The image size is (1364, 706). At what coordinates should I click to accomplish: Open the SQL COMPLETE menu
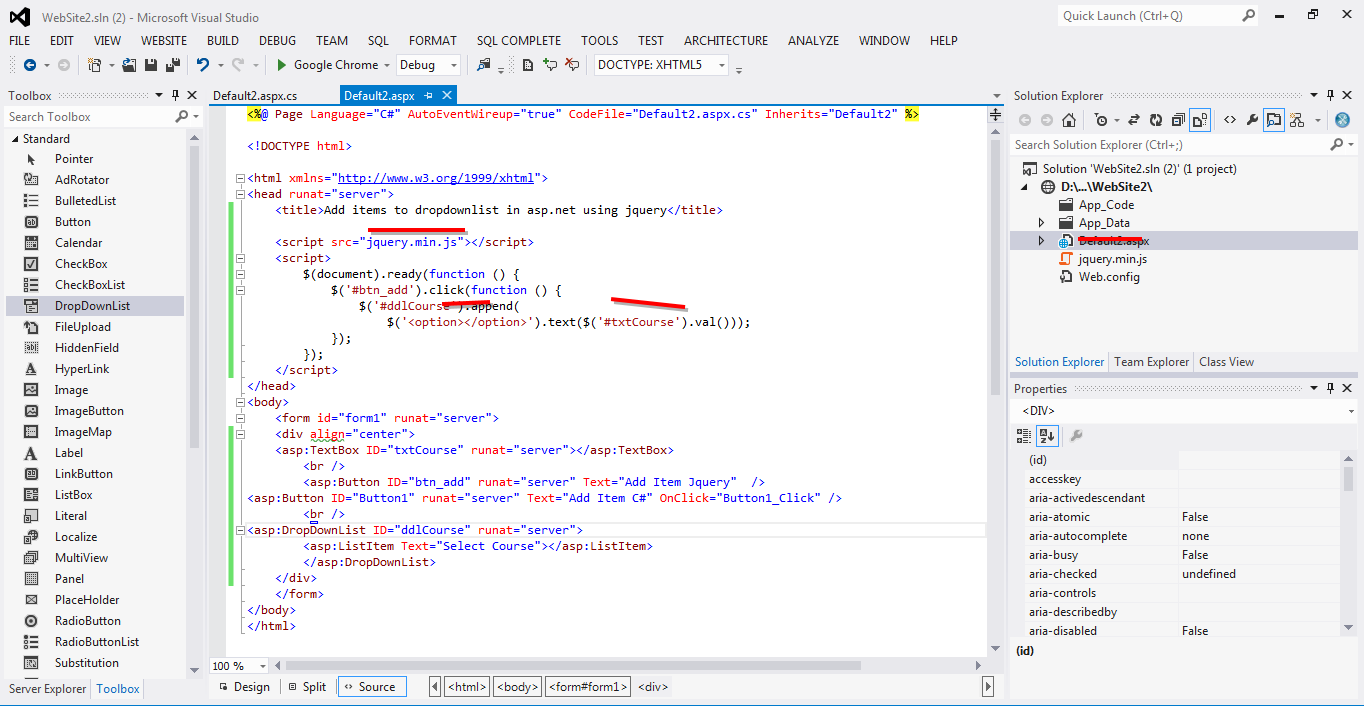point(518,41)
